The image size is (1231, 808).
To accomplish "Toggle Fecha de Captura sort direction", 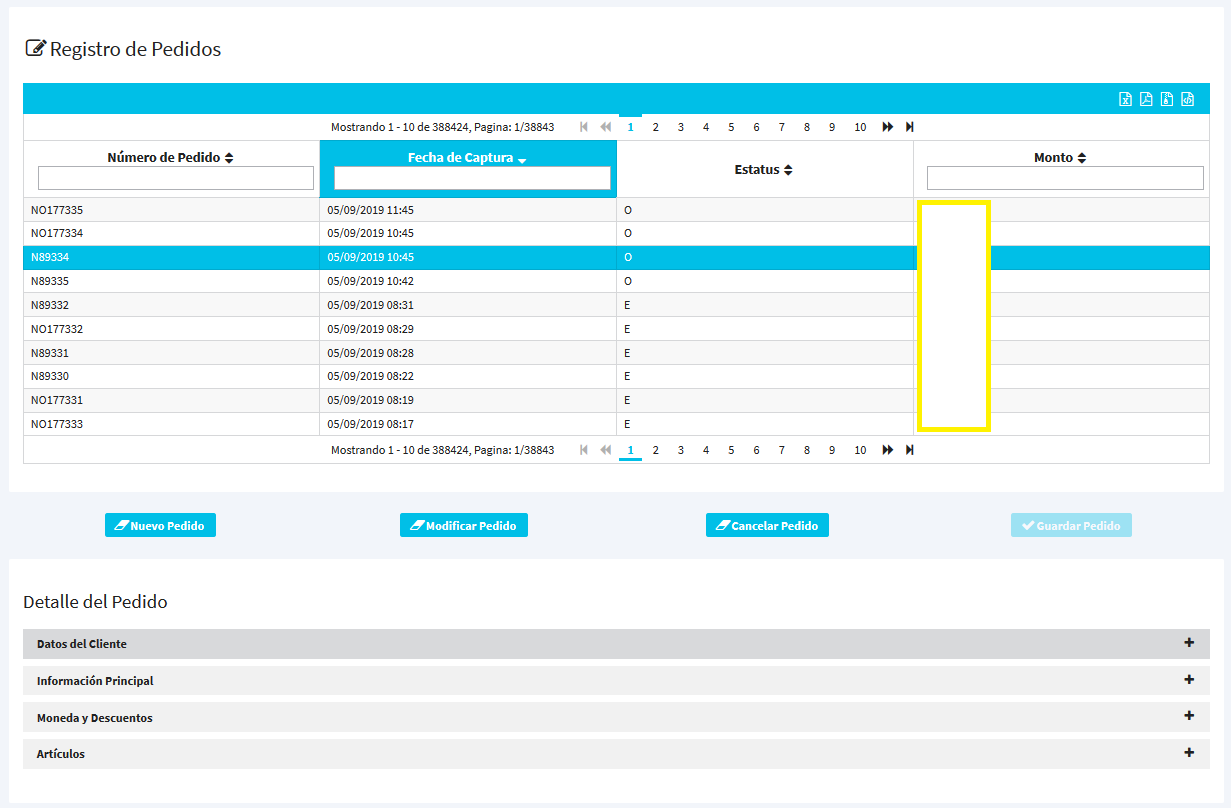I will (x=522, y=159).
